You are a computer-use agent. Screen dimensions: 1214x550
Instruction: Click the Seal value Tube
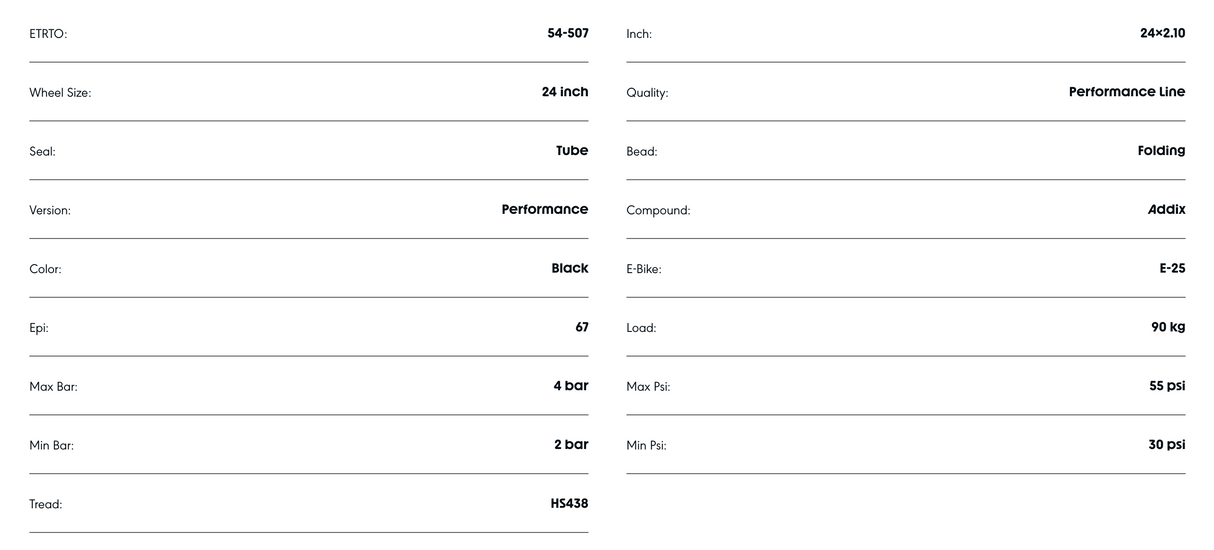tap(572, 151)
